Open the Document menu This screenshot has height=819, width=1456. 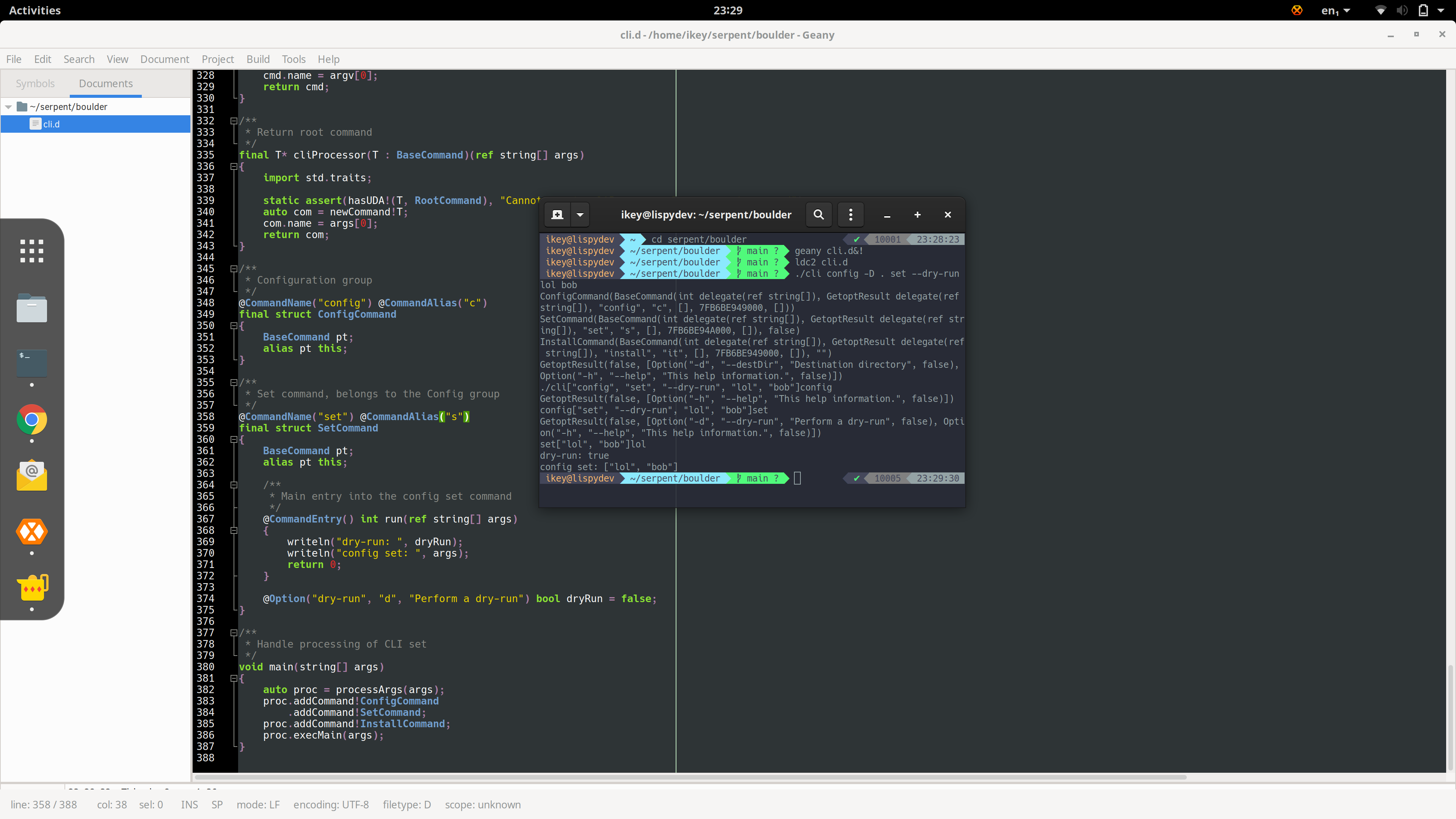[x=165, y=60]
